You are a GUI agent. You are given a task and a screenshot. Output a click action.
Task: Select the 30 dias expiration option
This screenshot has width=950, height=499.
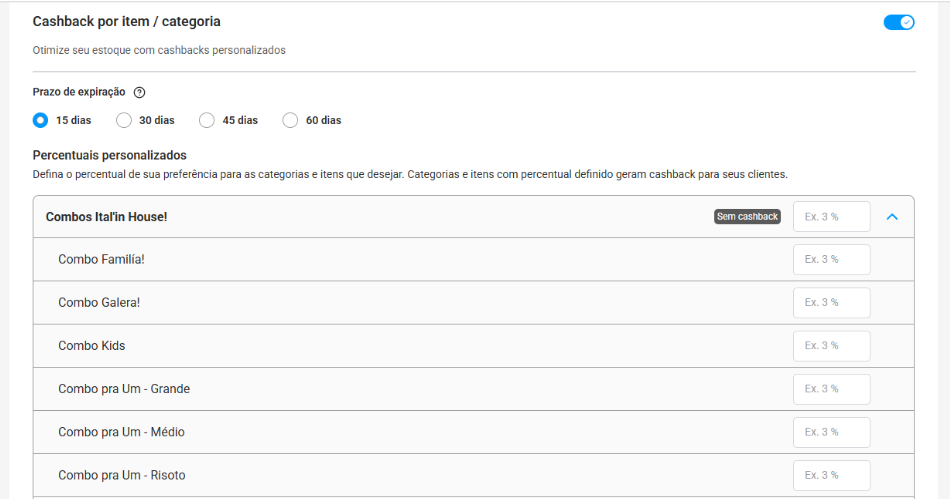(x=124, y=120)
